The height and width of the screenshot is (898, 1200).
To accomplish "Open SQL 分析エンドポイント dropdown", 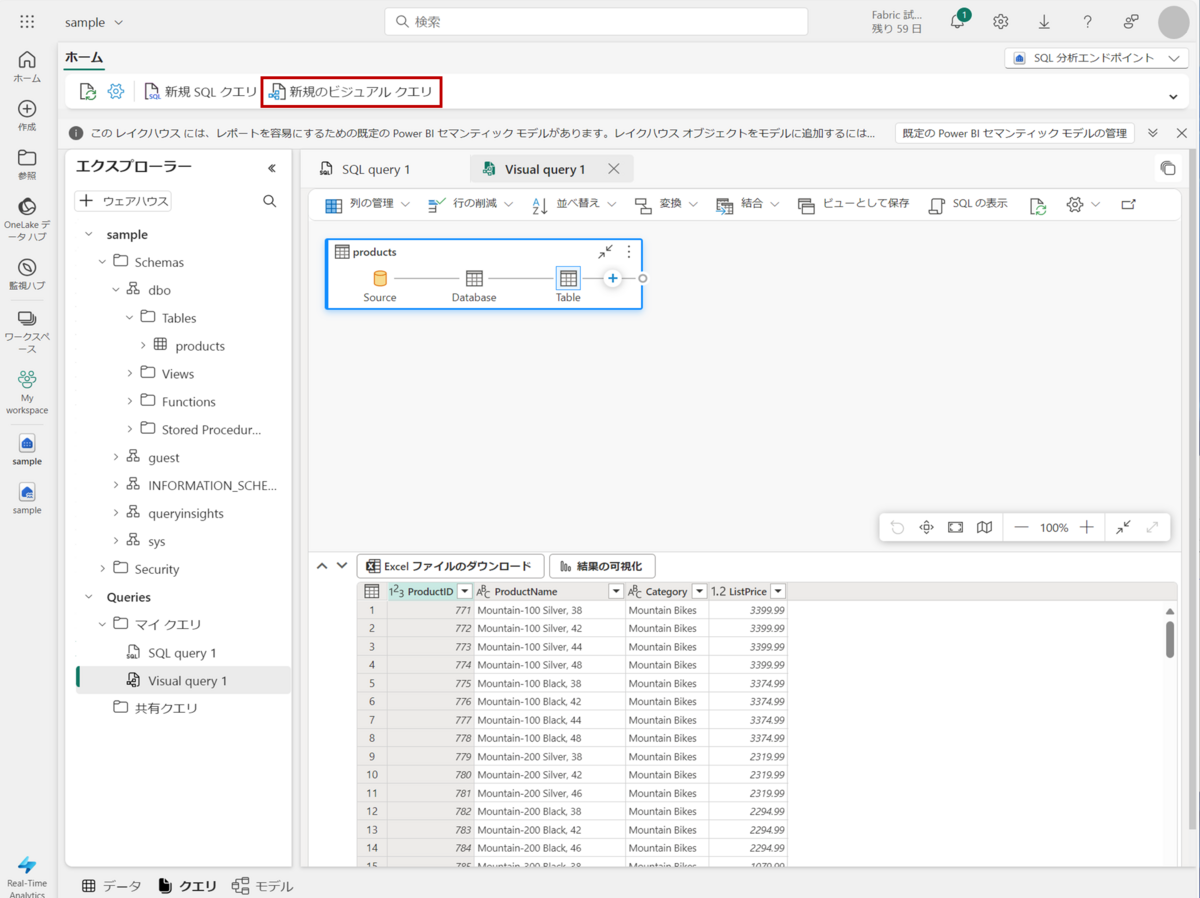I will [x=1096, y=58].
